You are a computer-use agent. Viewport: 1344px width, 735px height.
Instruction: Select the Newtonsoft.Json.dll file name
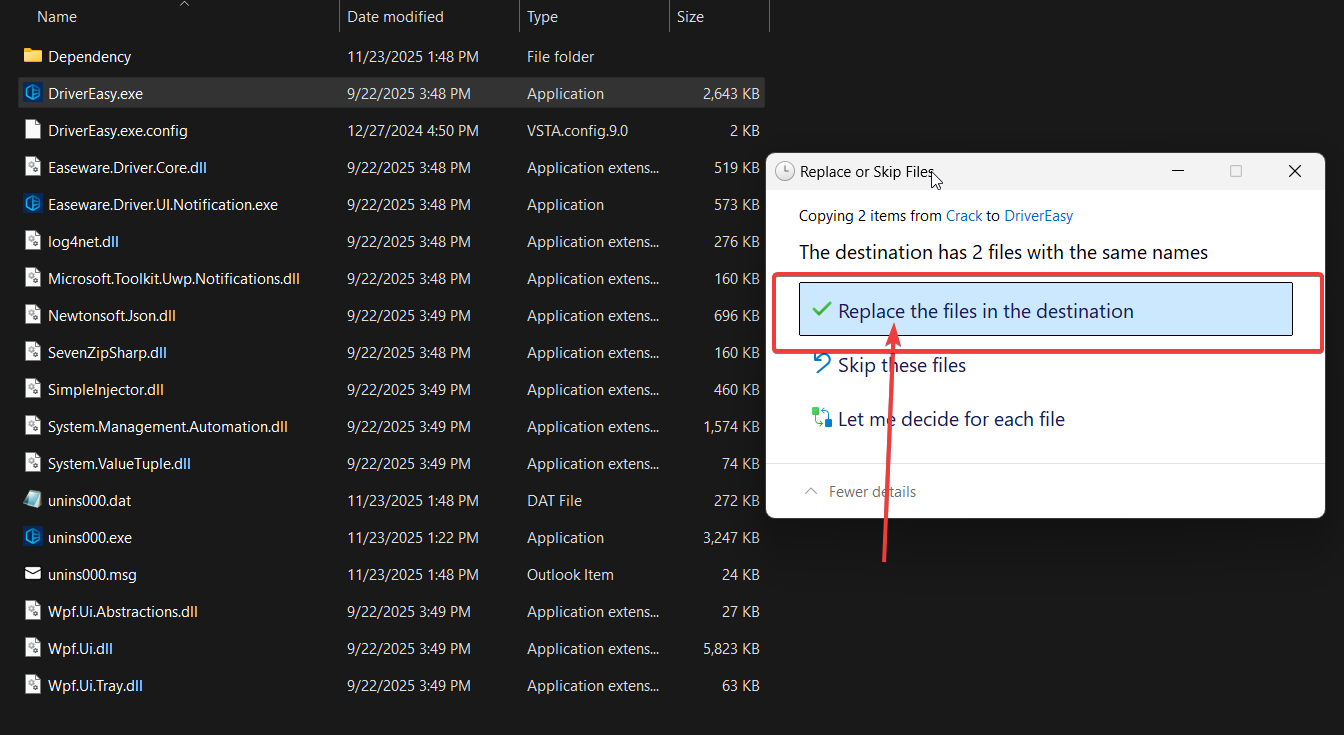112,316
